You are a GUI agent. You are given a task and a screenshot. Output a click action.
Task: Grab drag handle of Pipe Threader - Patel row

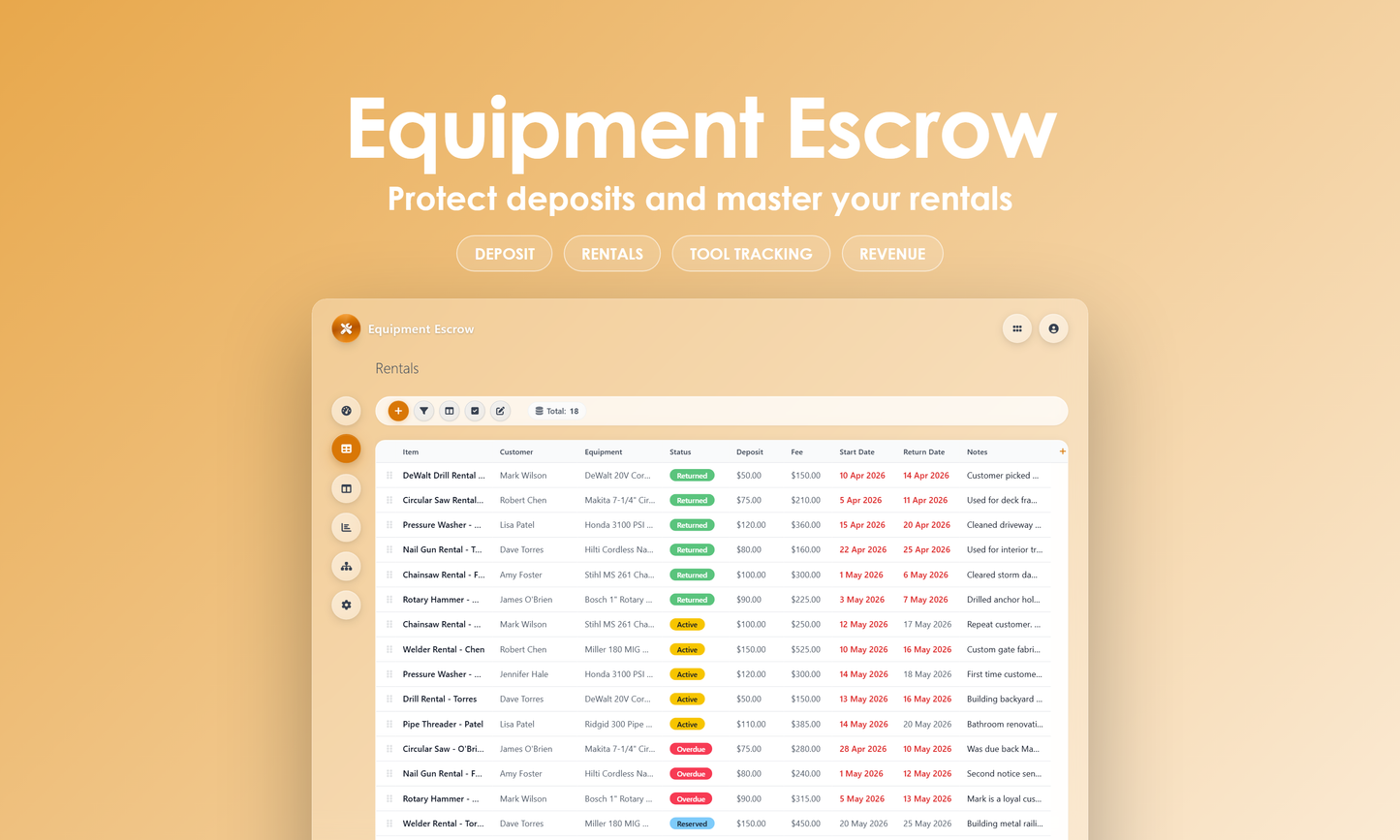pos(389,724)
